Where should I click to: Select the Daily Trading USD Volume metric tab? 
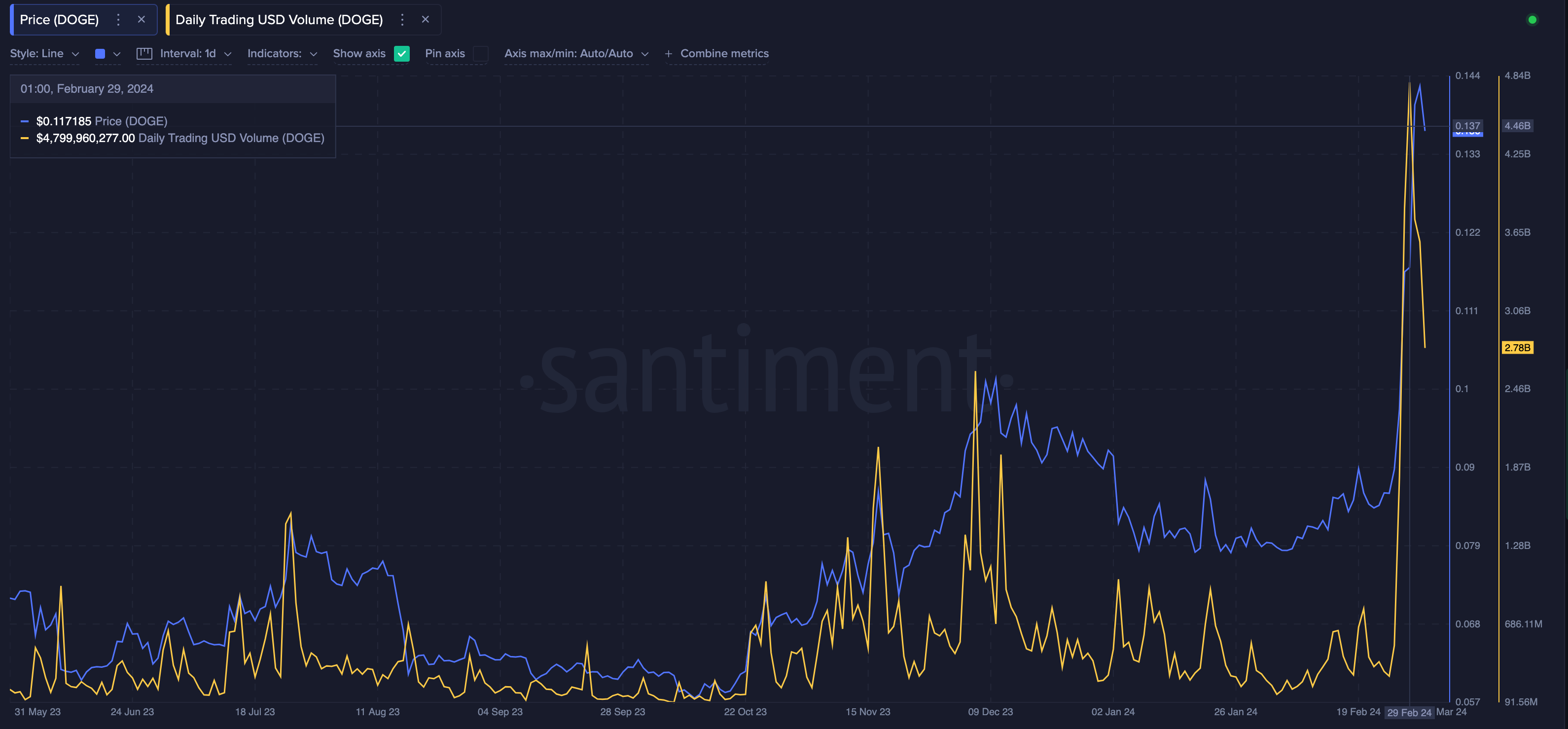tap(278, 19)
